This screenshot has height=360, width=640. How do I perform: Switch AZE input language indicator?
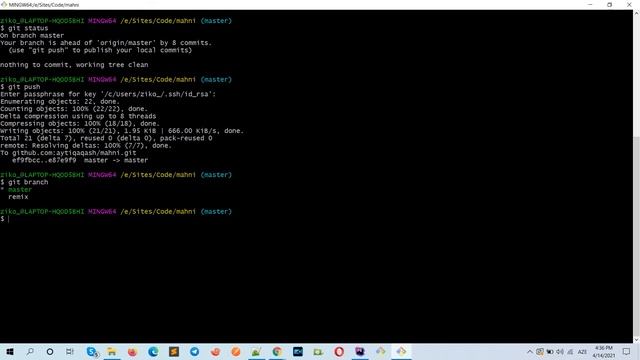pos(582,352)
